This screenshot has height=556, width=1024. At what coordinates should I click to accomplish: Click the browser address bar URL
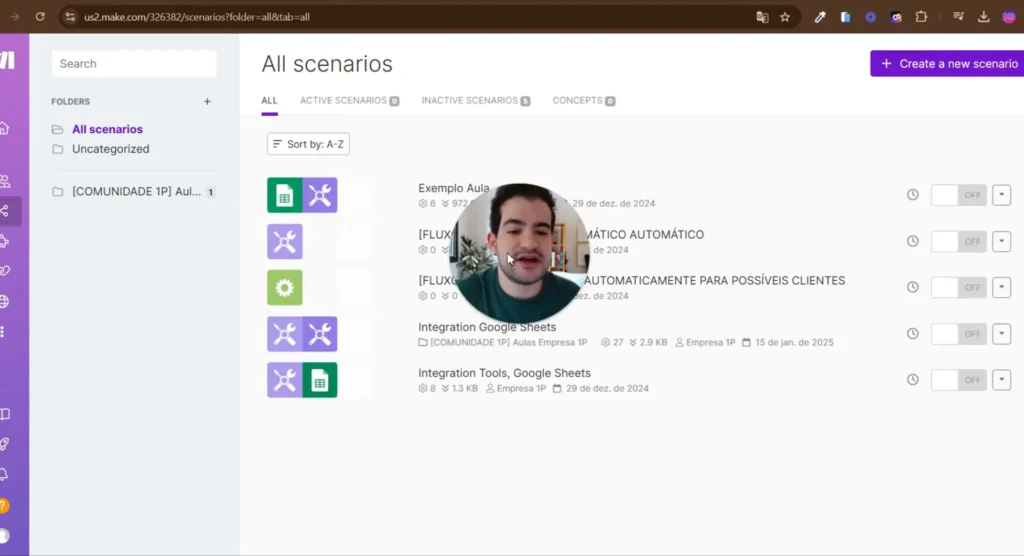point(197,17)
